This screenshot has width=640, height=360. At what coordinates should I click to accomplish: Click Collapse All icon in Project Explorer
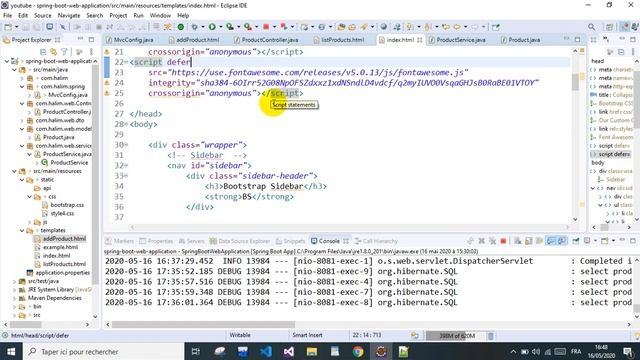43,52
